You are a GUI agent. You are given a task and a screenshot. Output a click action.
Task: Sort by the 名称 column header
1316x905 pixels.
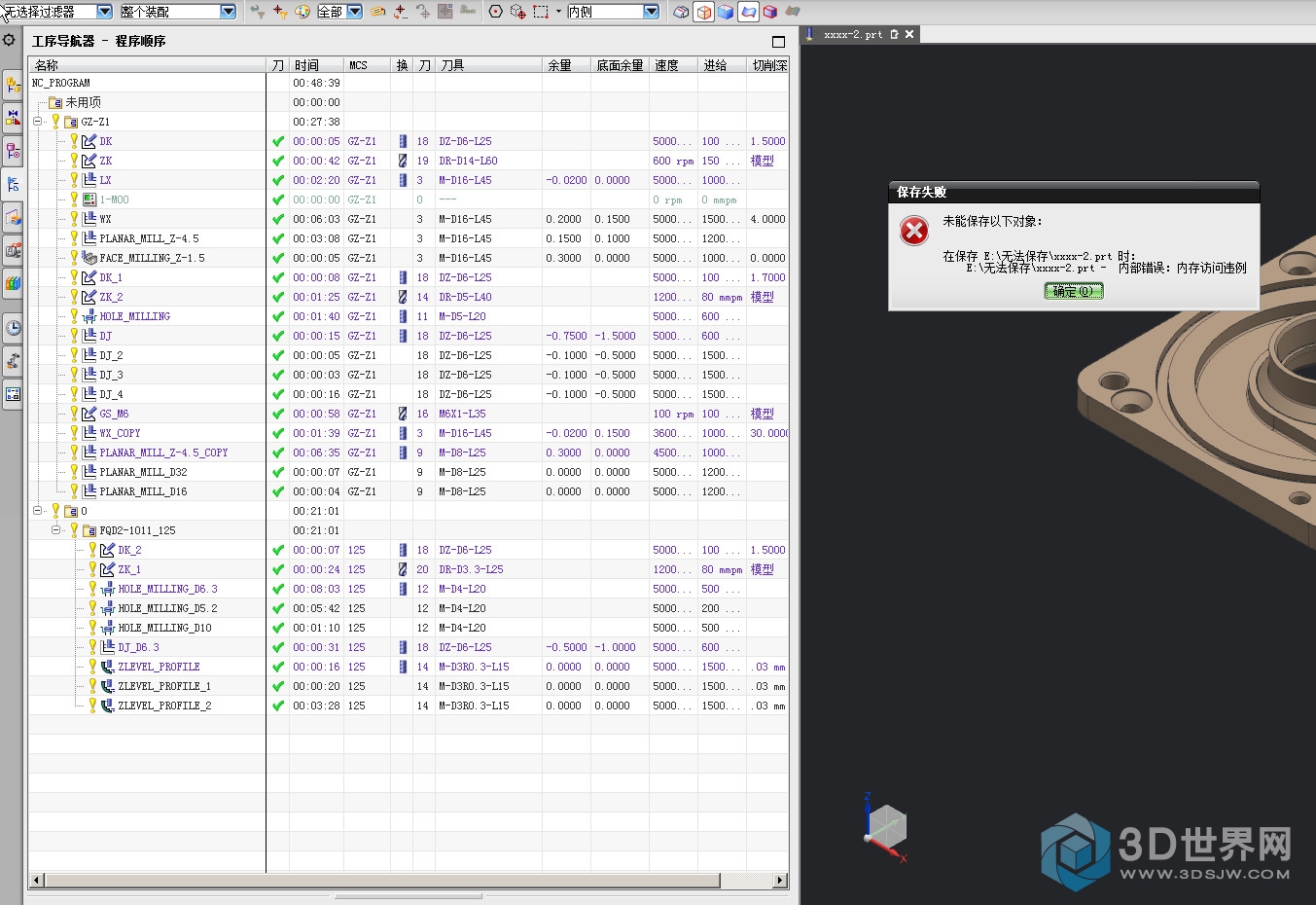pyautogui.click(x=147, y=65)
